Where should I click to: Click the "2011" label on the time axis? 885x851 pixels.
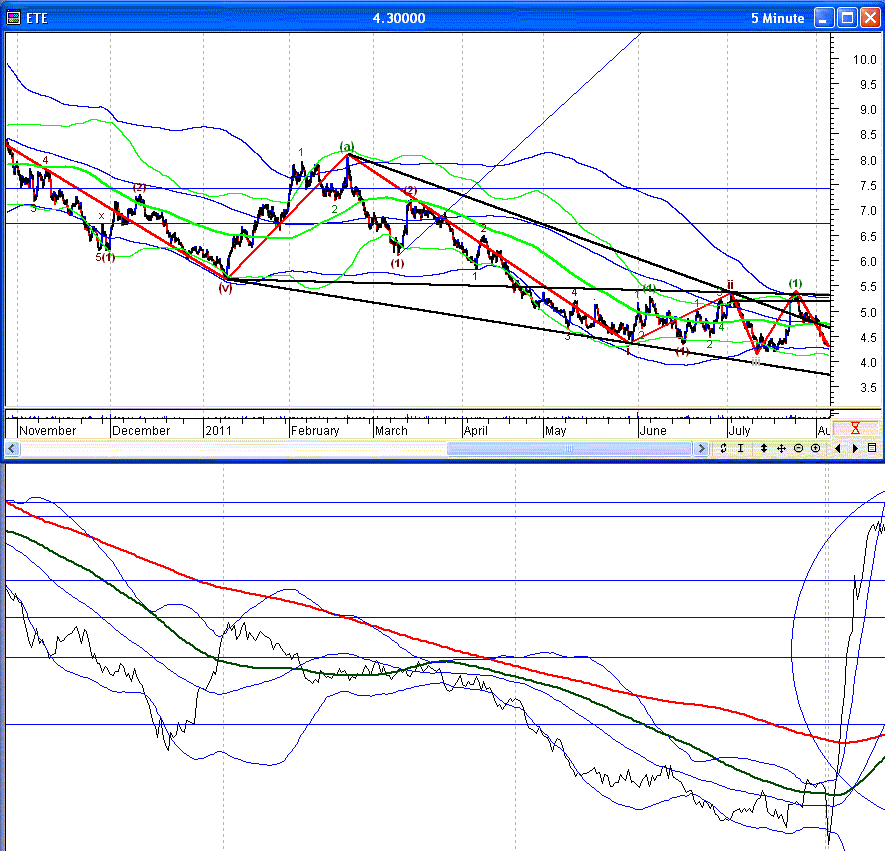(218, 431)
